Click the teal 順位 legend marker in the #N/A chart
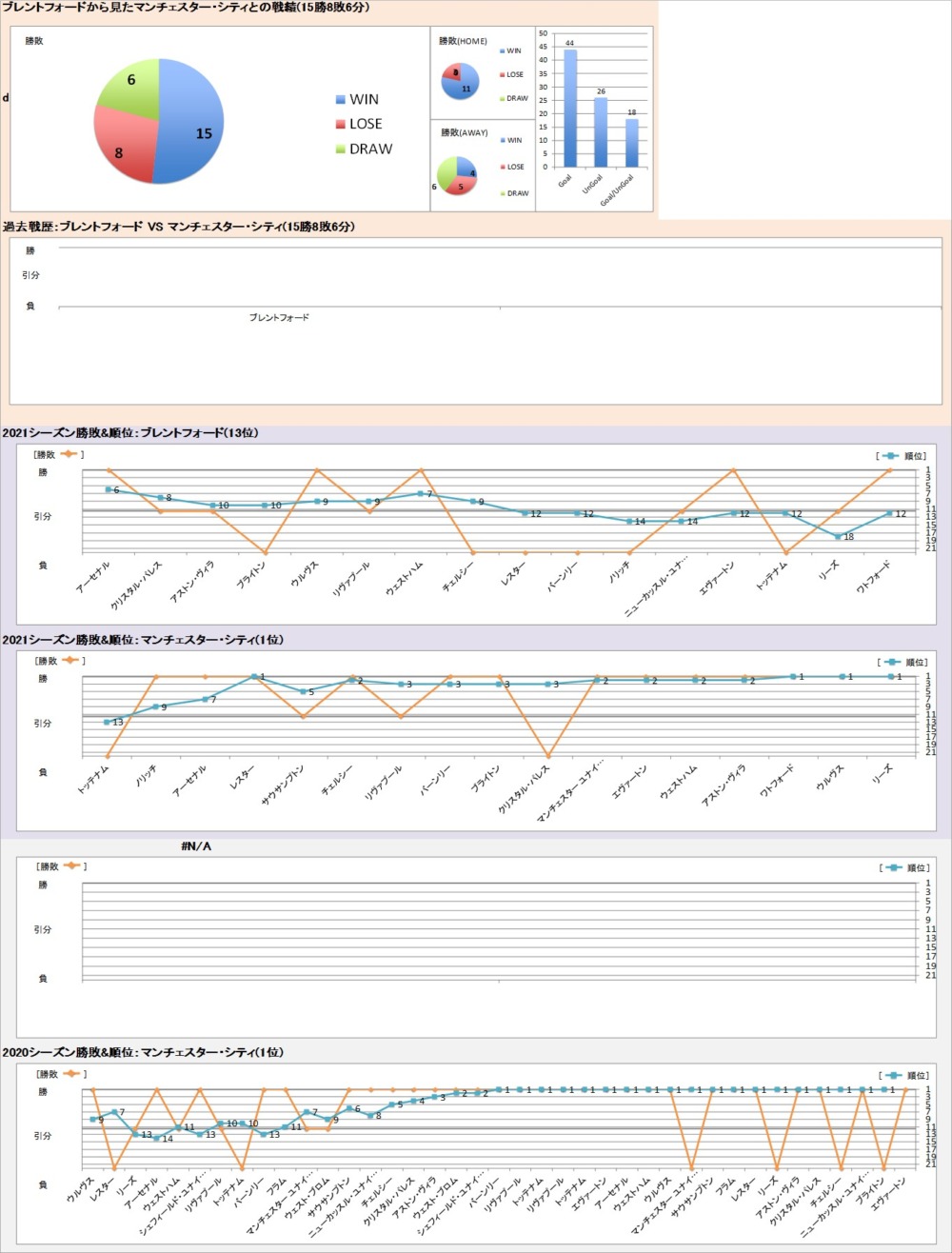Screen dimensions: 952x1253 click(892, 868)
